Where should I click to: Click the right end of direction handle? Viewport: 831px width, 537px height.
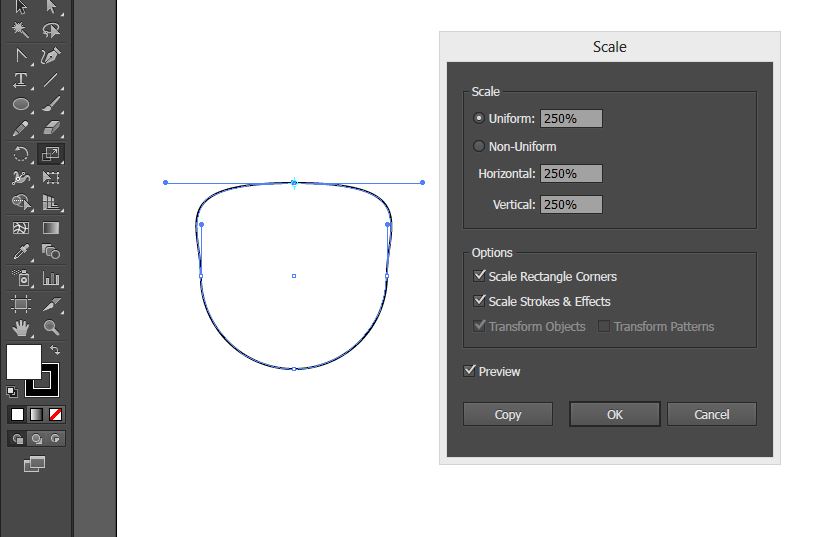pos(422,182)
